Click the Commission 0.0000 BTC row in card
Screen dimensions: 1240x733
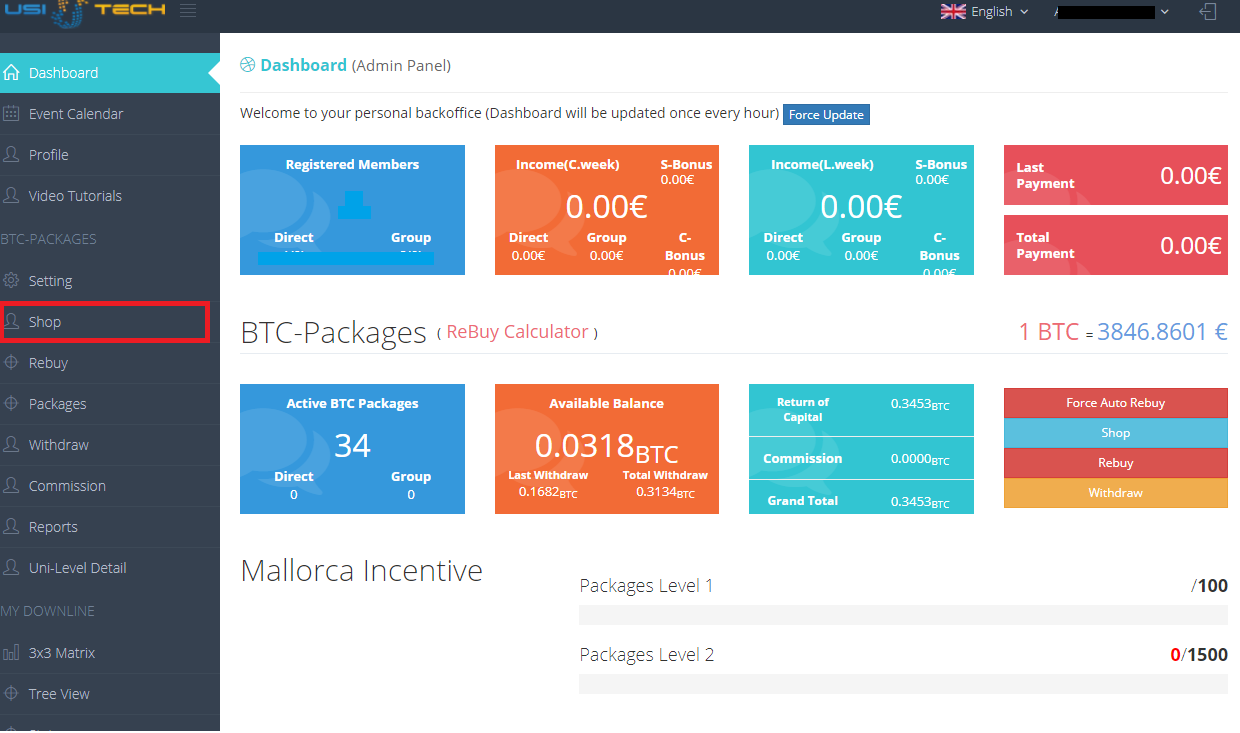[861, 458]
